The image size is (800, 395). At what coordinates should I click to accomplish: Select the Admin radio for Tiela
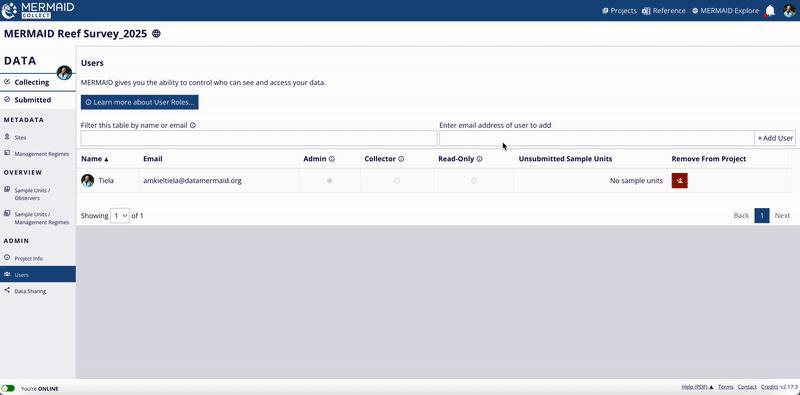pyautogui.click(x=330, y=181)
